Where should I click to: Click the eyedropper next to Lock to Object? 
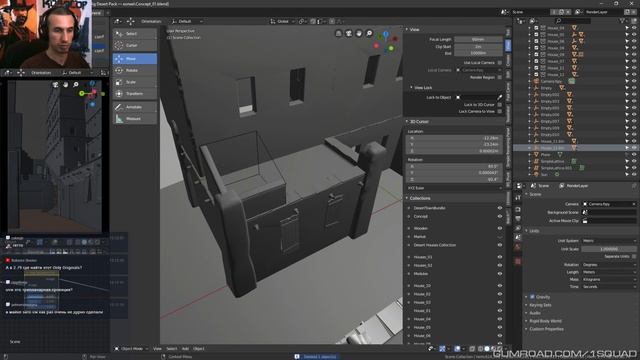499,97
